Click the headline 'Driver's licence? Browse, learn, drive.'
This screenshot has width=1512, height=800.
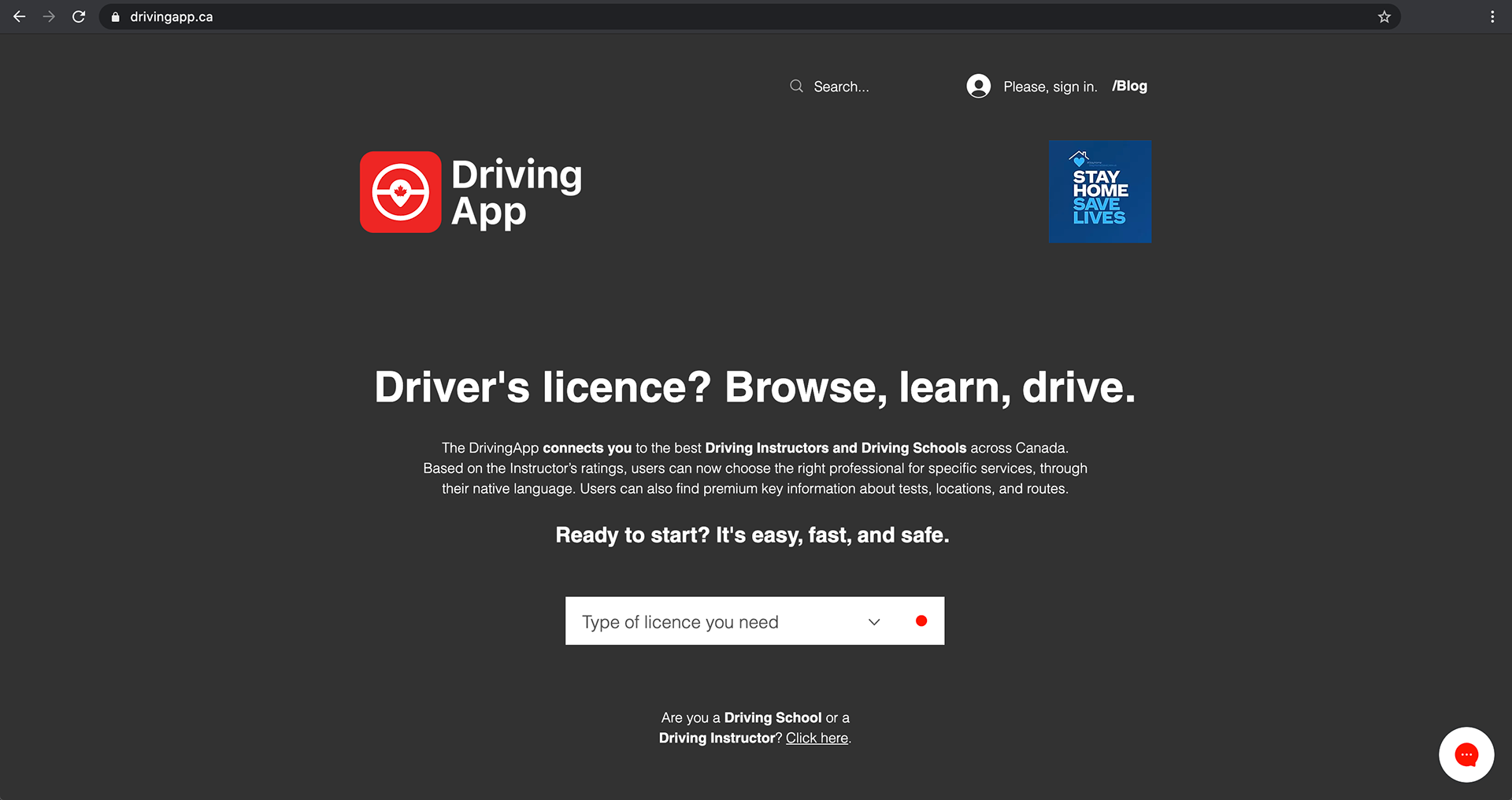[x=755, y=387]
